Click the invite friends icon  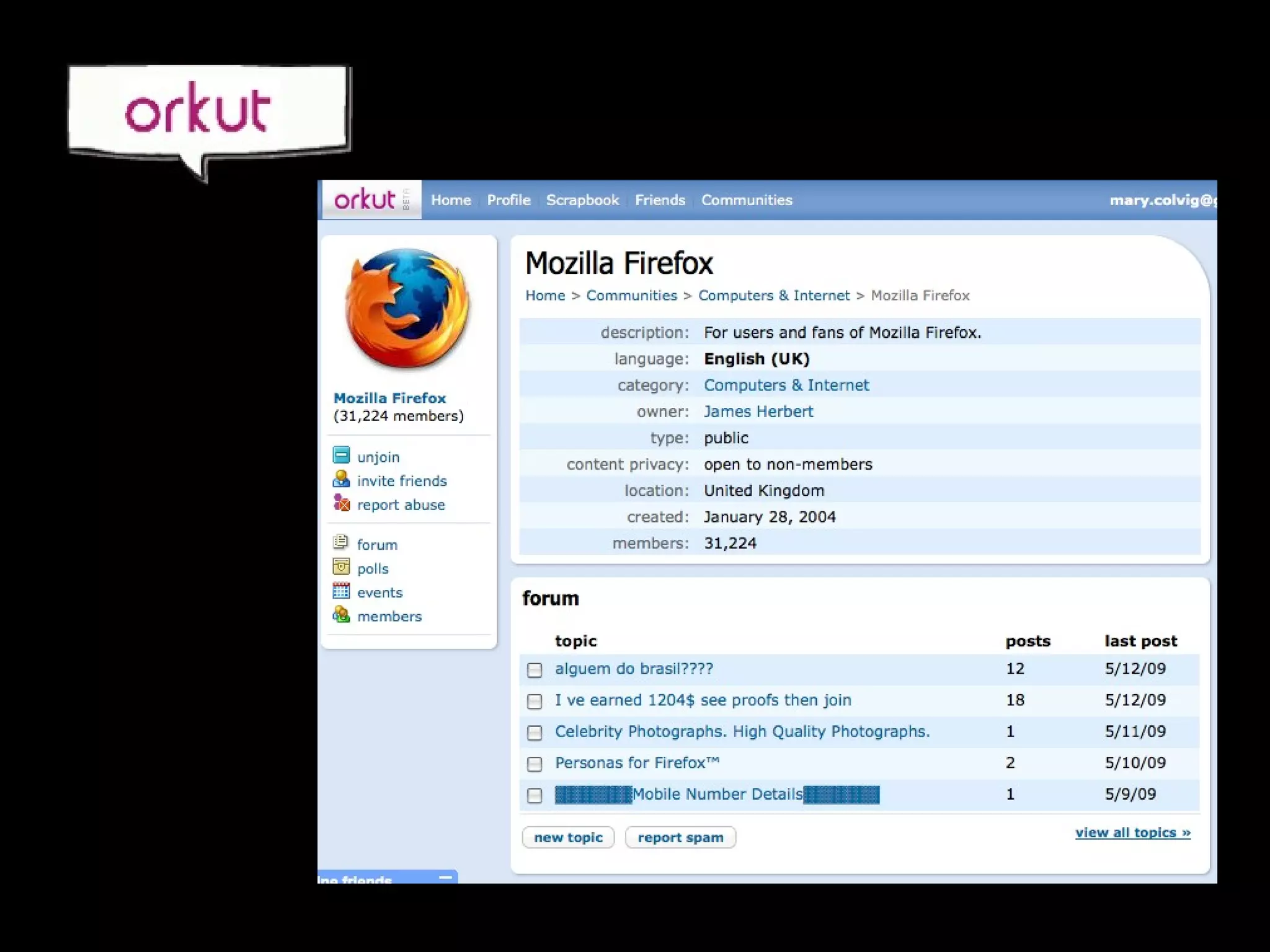click(341, 479)
